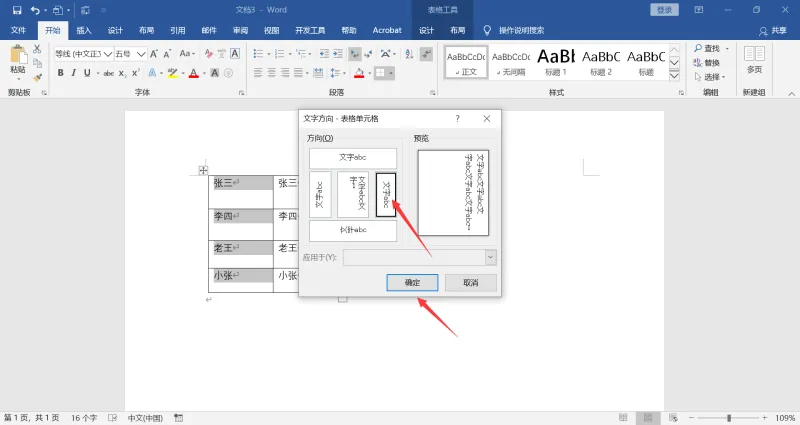Align text left
800x425 pixels.
258,73
